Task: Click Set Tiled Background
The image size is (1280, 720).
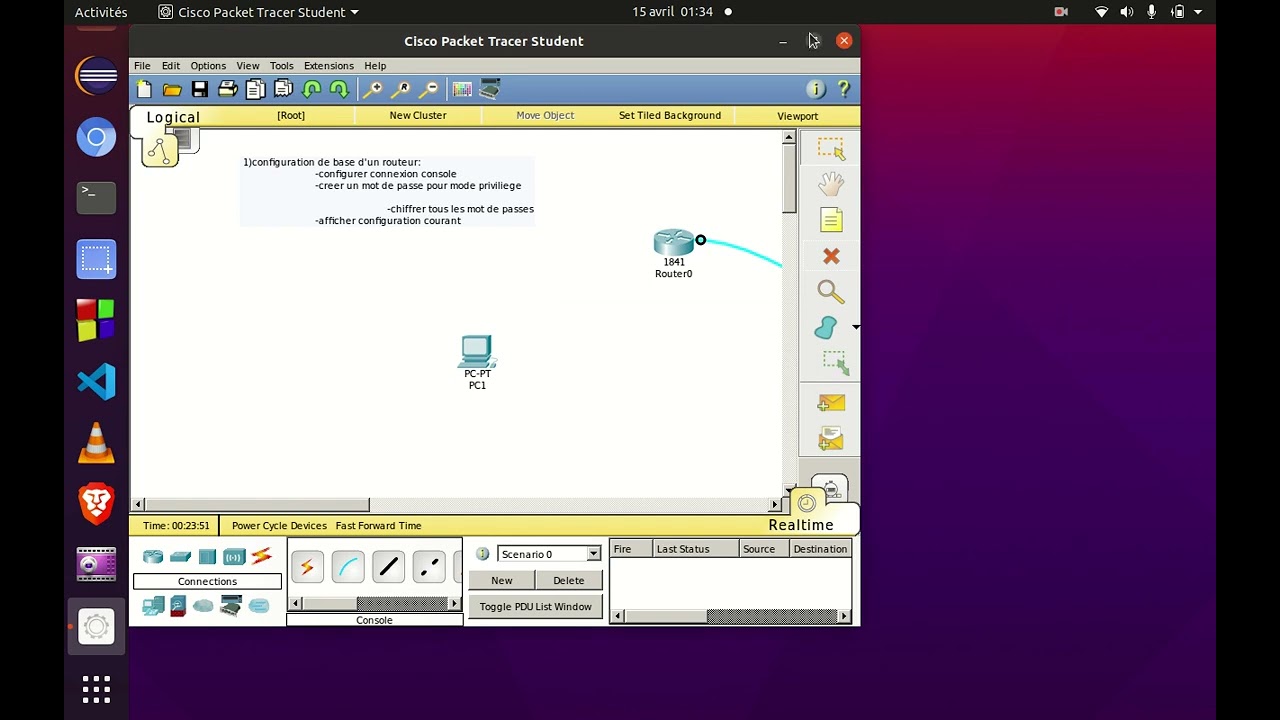Action: 670,116
